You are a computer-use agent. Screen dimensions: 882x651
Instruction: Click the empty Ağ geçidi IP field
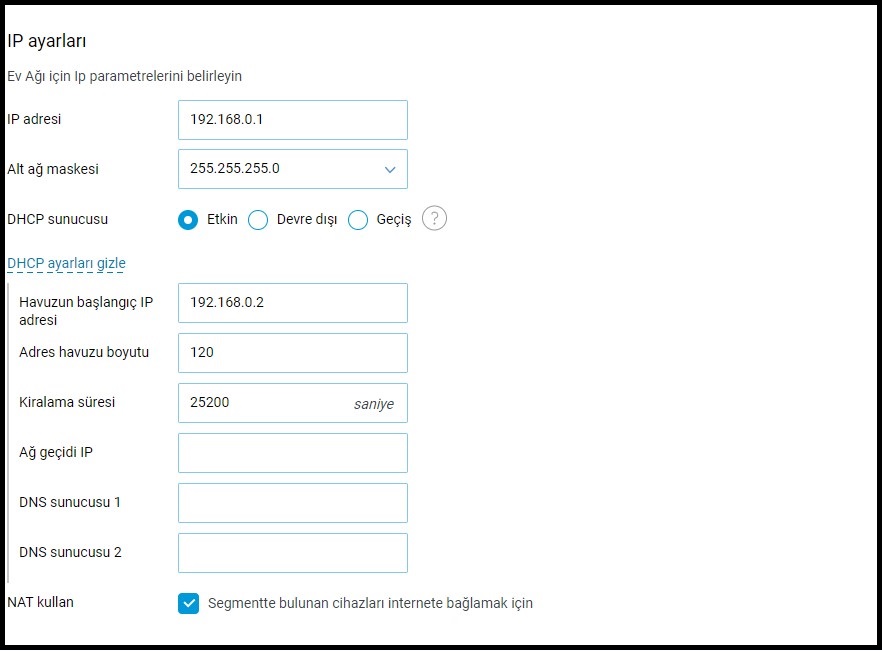pyautogui.click(x=292, y=453)
